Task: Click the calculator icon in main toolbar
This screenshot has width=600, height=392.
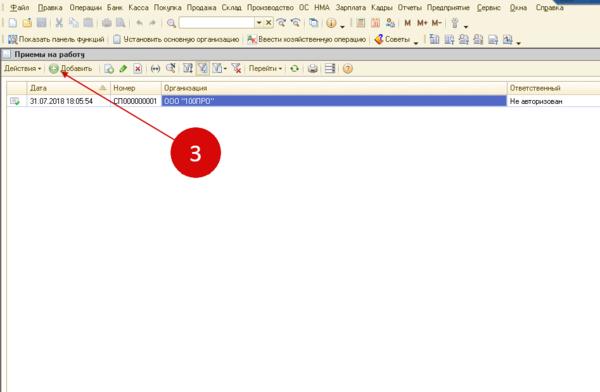Action: tap(360, 23)
